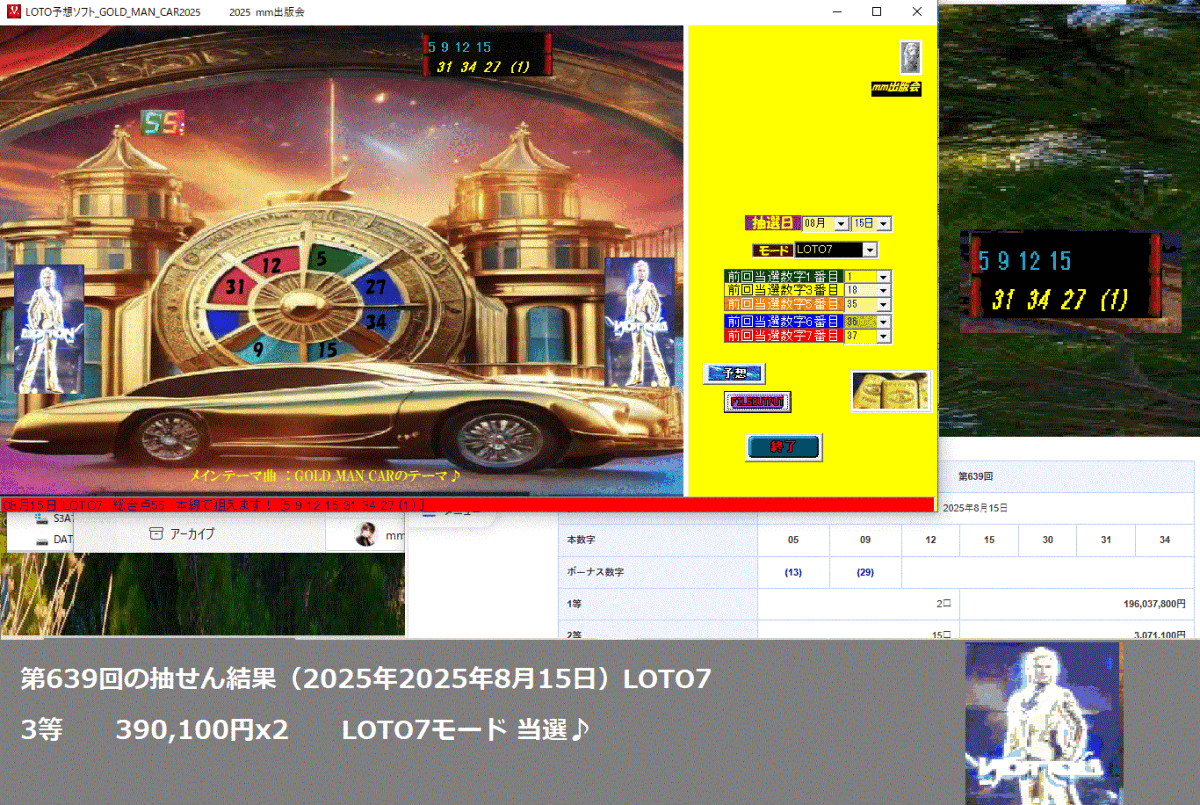This screenshot has height=805, width=1200.
Task: Open the モード dropdown showing LOTO7
Action: click(870, 250)
